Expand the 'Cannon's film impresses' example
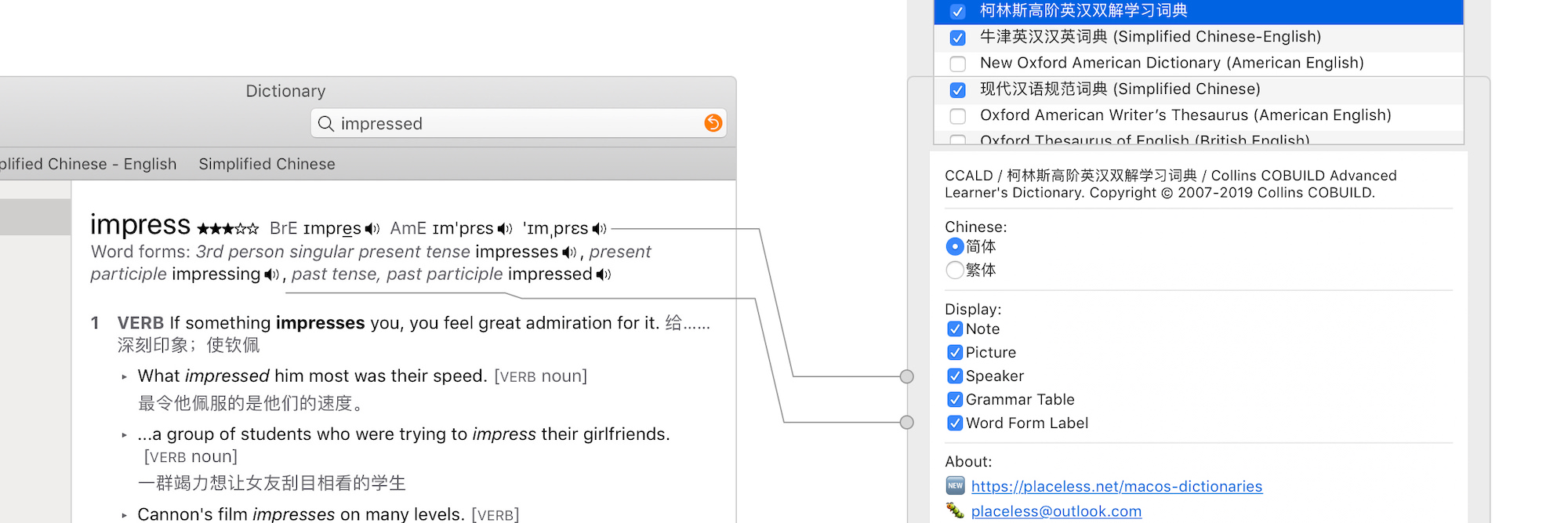Viewport: 1568px width, 523px height. pyautogui.click(x=124, y=515)
